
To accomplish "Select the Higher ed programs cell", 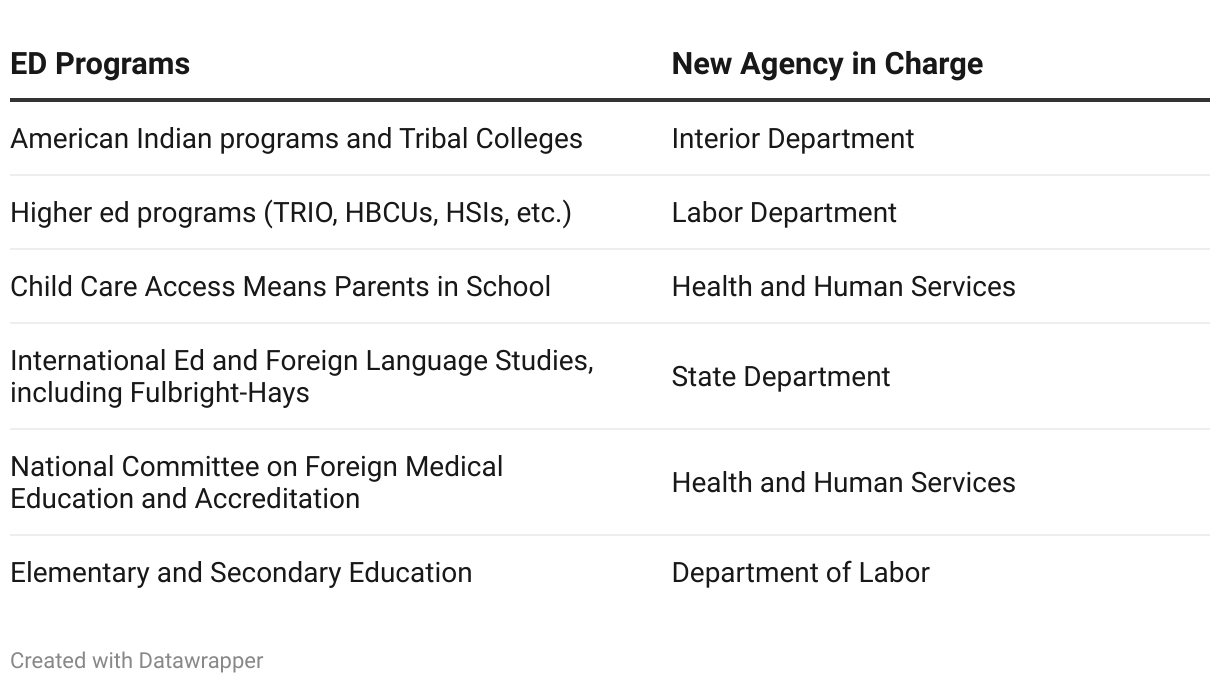I will click(x=290, y=212).
